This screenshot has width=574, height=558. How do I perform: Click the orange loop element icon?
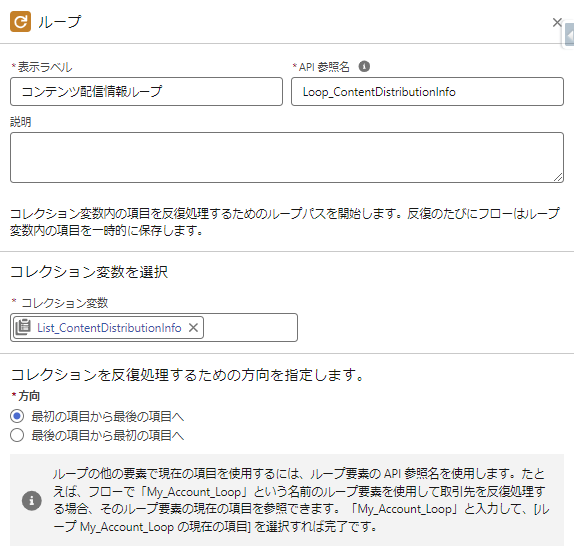[20, 22]
